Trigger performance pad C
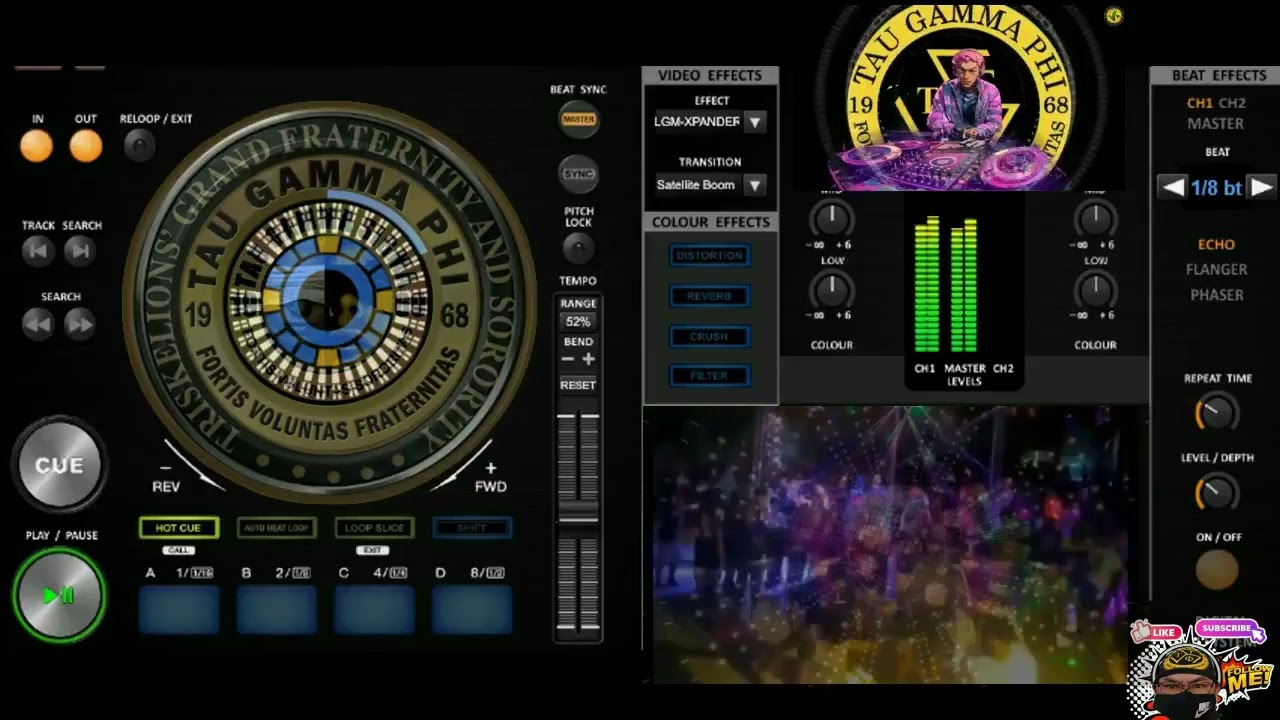Viewport: 1280px width, 720px height. [x=374, y=610]
